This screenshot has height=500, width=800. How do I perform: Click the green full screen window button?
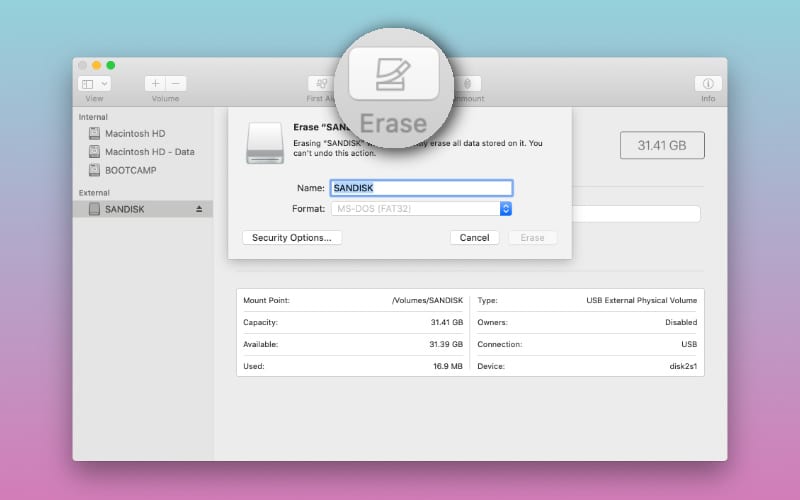(x=111, y=65)
